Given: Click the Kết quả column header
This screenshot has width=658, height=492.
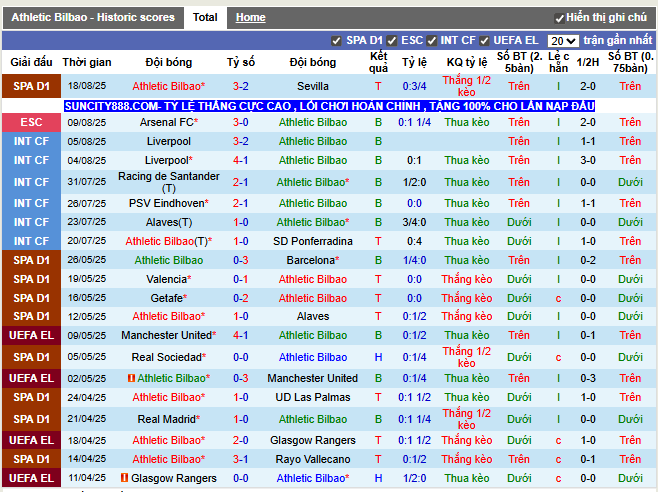Looking at the screenshot, I should 378,62.
